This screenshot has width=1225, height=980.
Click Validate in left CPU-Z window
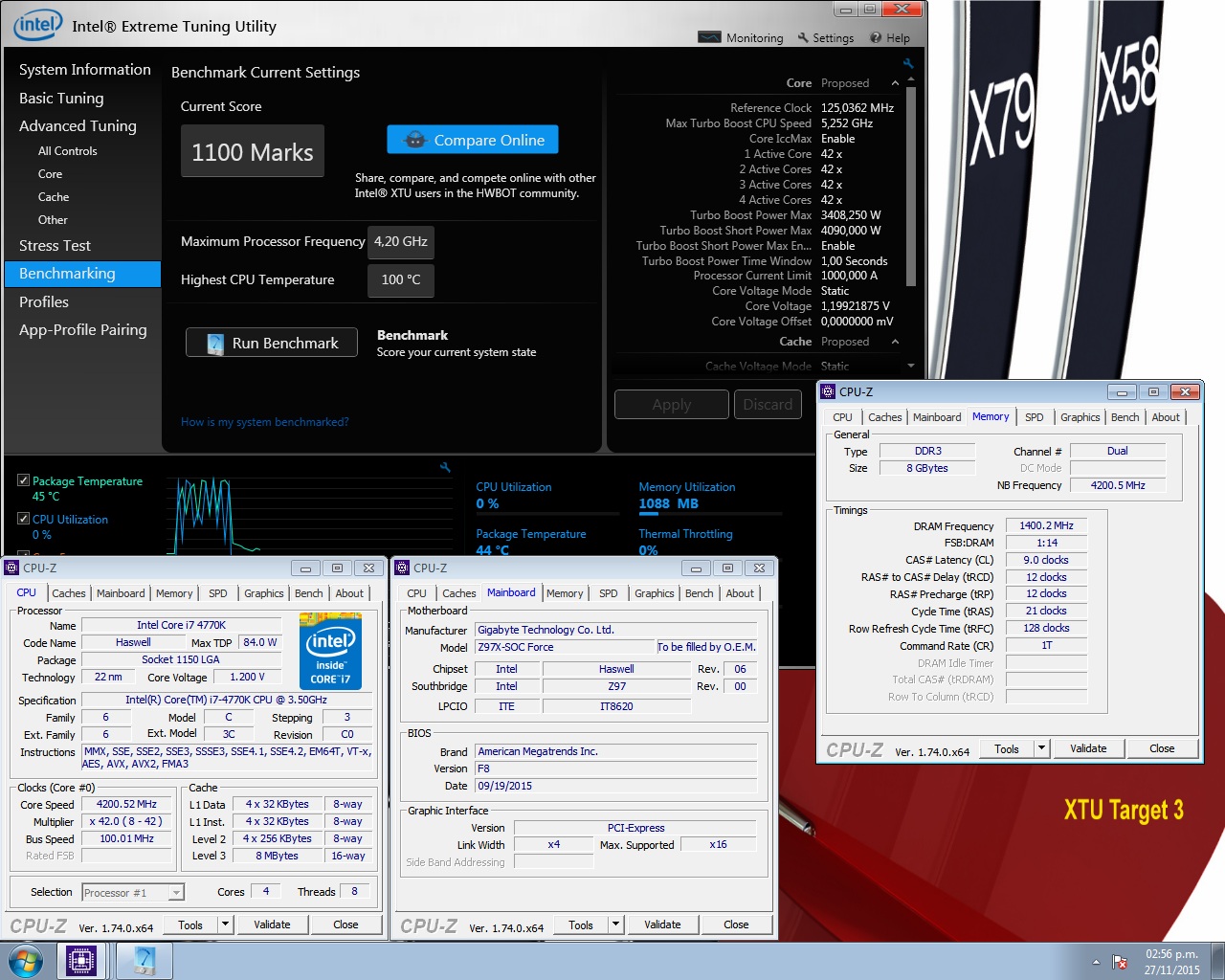272,924
